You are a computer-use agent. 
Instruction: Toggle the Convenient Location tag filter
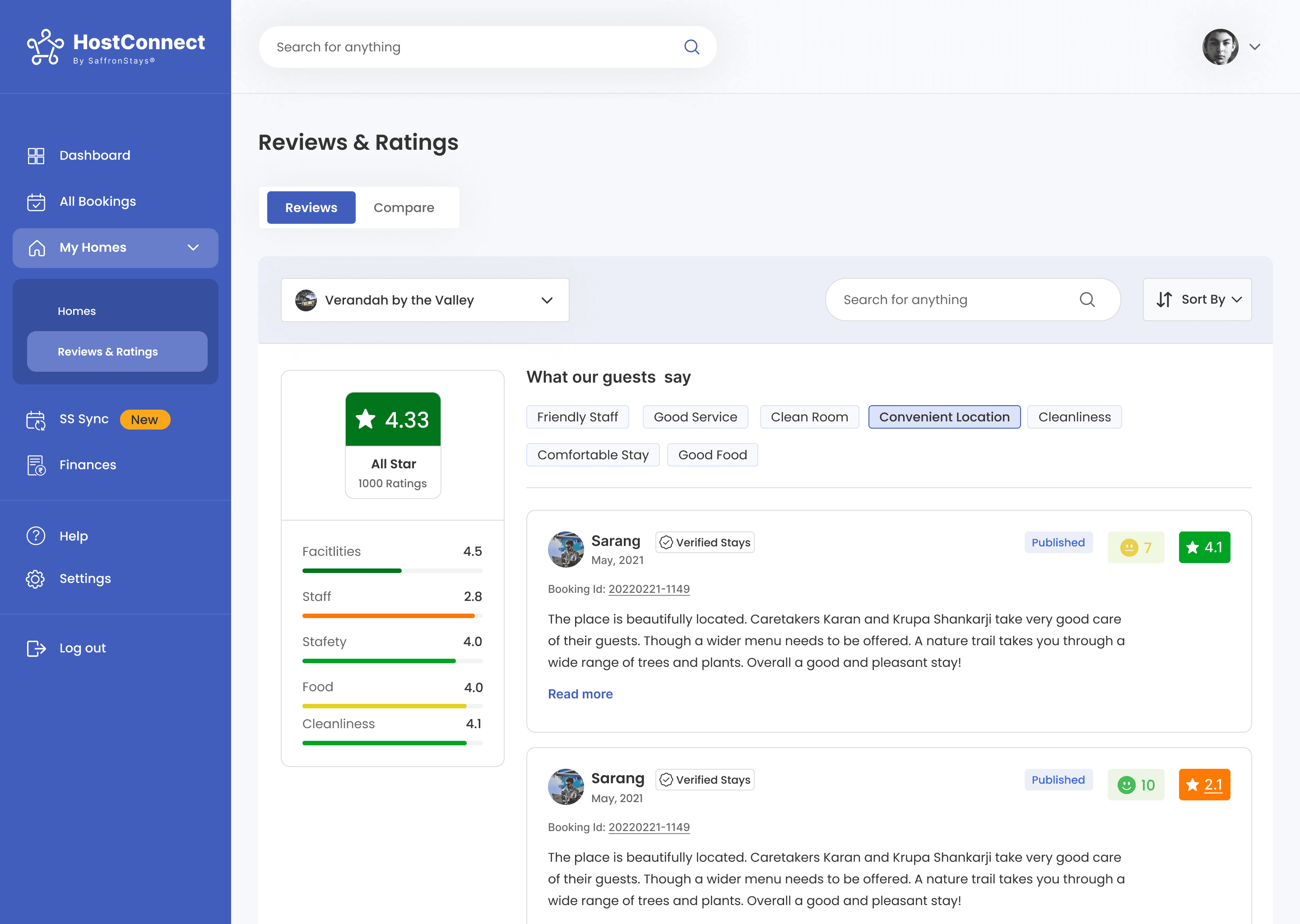(944, 417)
